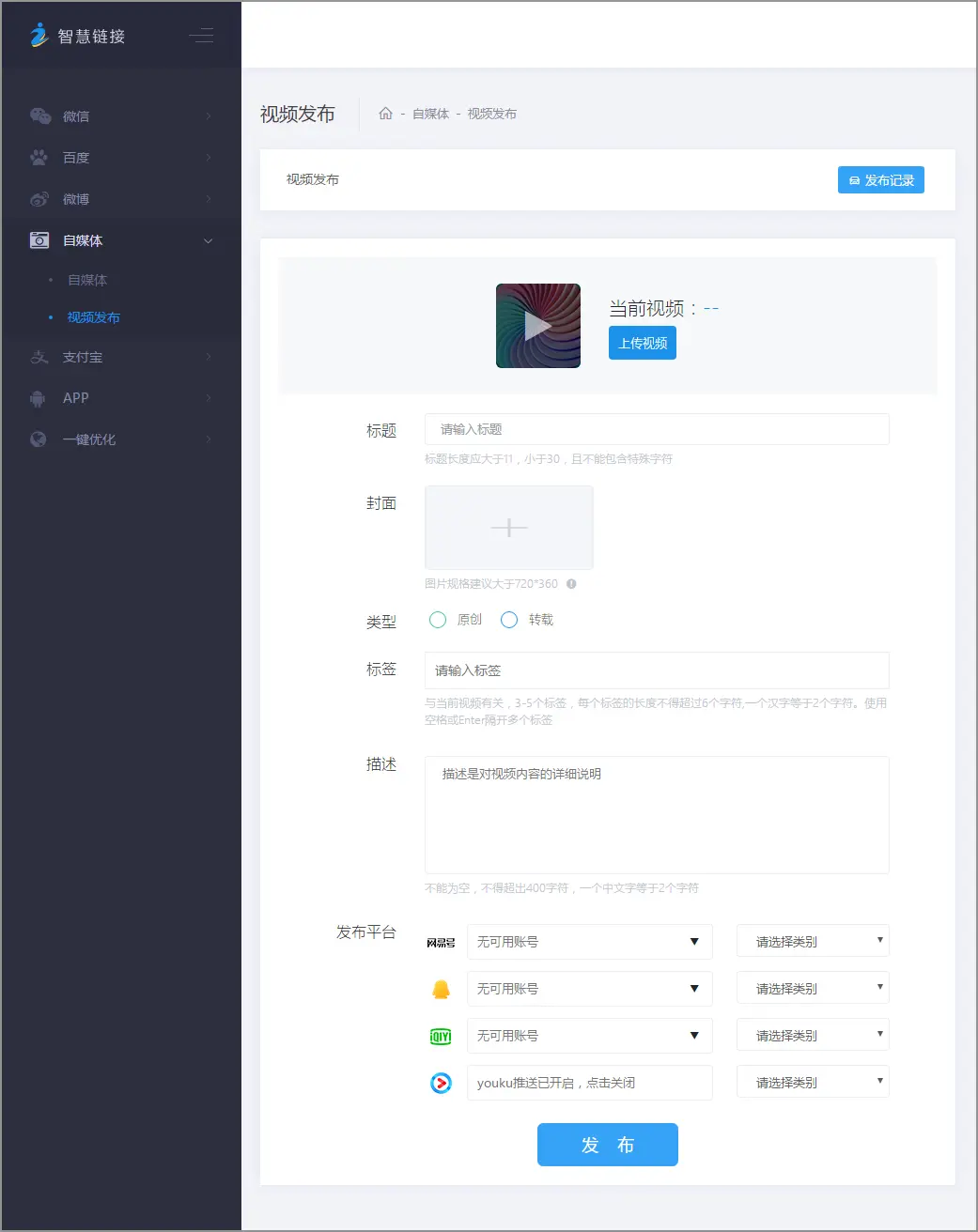Viewport: 978px width, 1232px height.
Task: Open the NetEase account dropdown
Action: click(589, 942)
